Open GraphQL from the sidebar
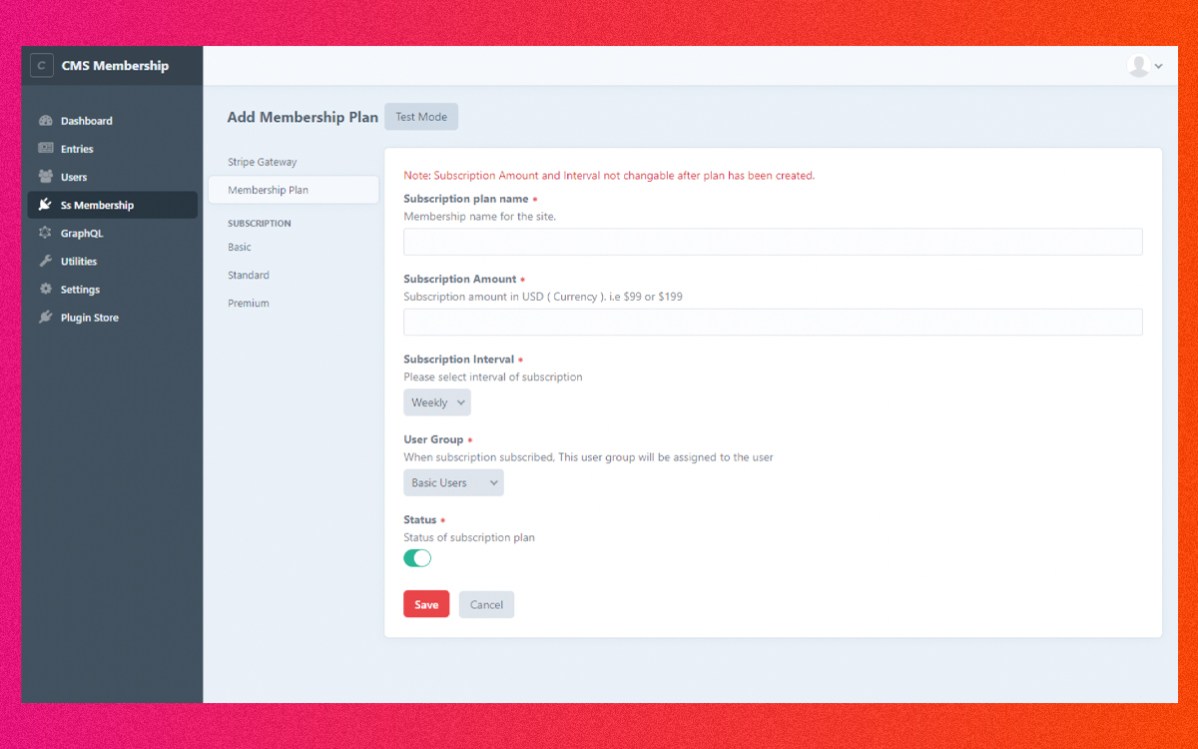This screenshot has height=749, width=1198. pos(112,233)
